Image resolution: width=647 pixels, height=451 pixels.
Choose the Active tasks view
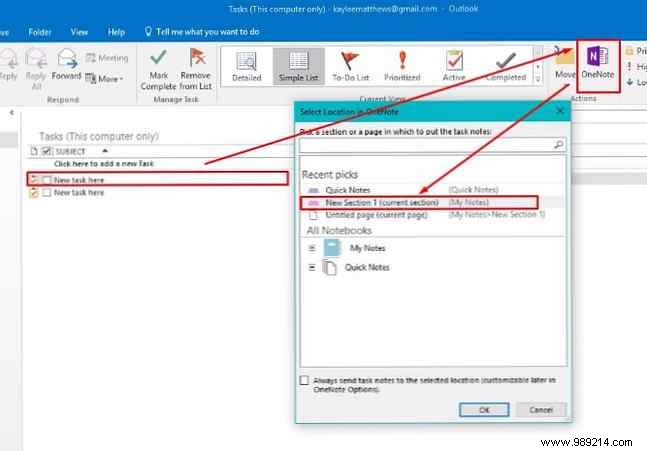454,66
